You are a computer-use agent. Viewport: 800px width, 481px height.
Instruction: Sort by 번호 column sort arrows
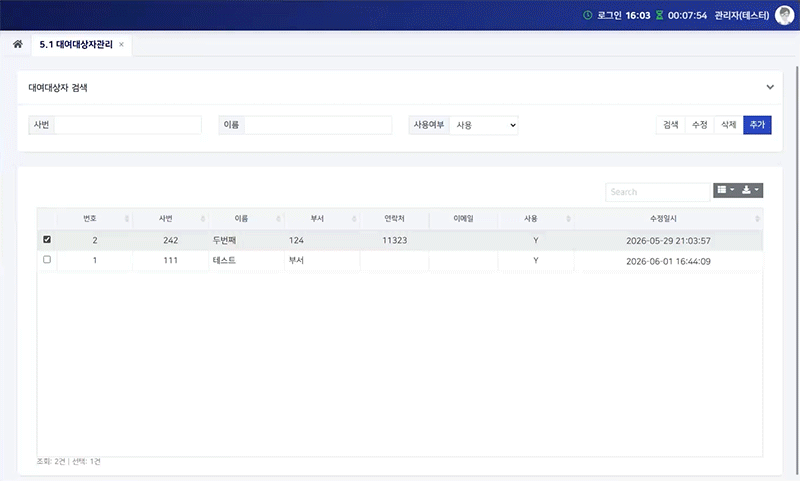(127, 219)
